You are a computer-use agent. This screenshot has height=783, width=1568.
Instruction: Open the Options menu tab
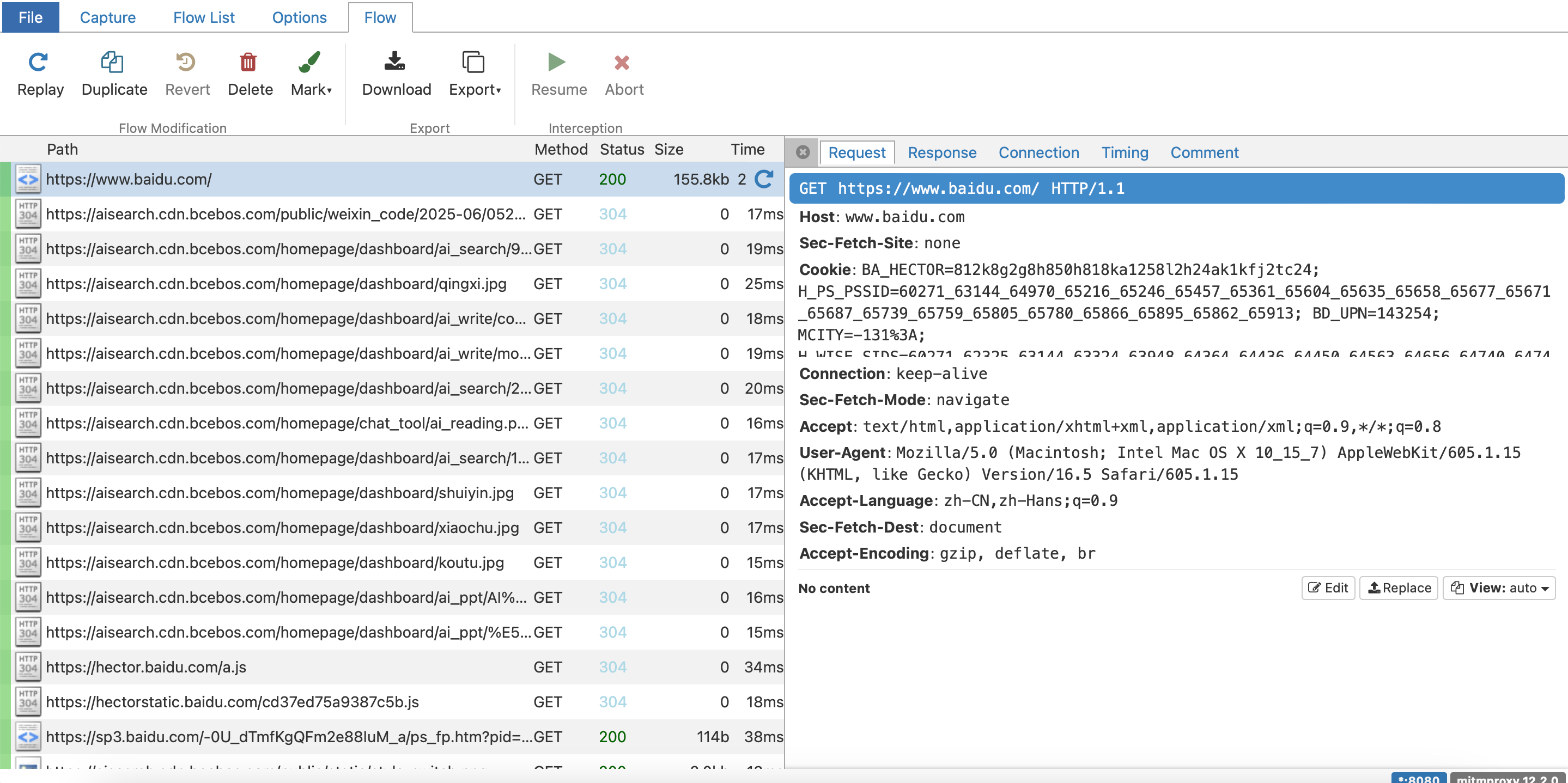pos(299,17)
